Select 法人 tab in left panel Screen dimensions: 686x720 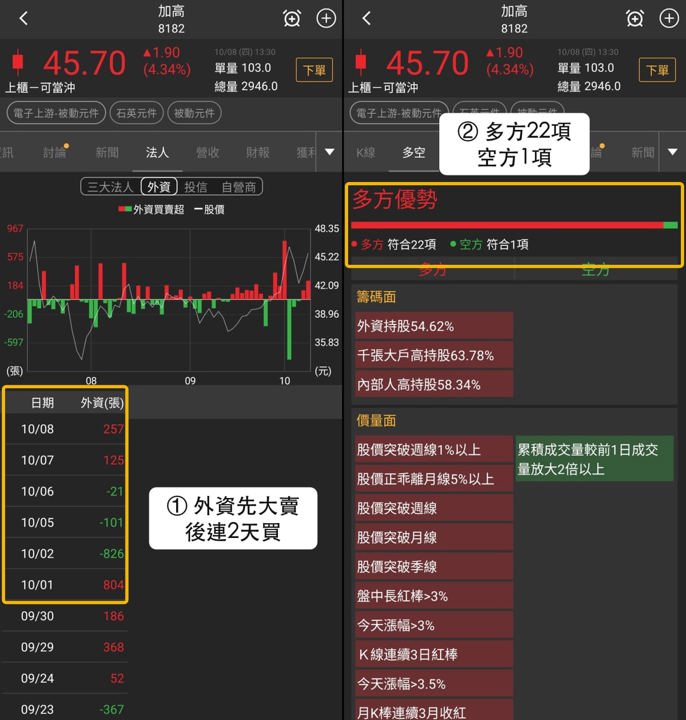pos(157,152)
